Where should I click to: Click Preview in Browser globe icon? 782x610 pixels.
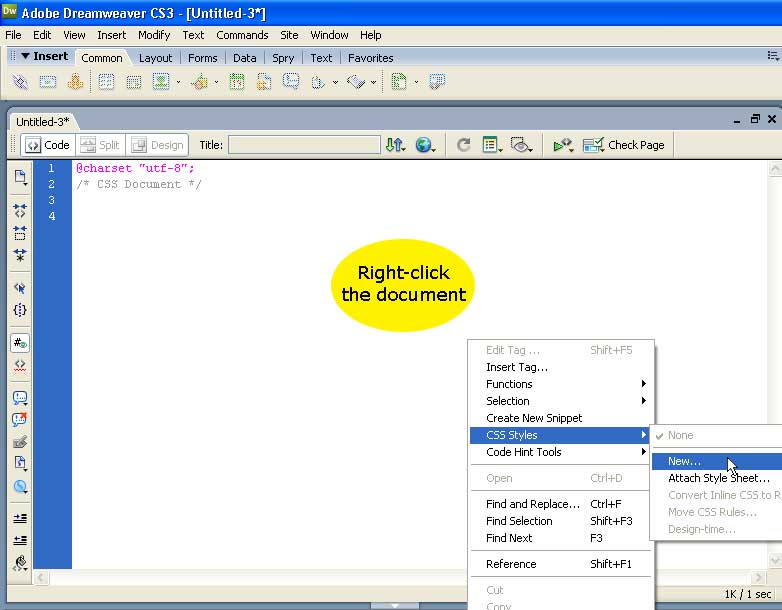click(425, 145)
